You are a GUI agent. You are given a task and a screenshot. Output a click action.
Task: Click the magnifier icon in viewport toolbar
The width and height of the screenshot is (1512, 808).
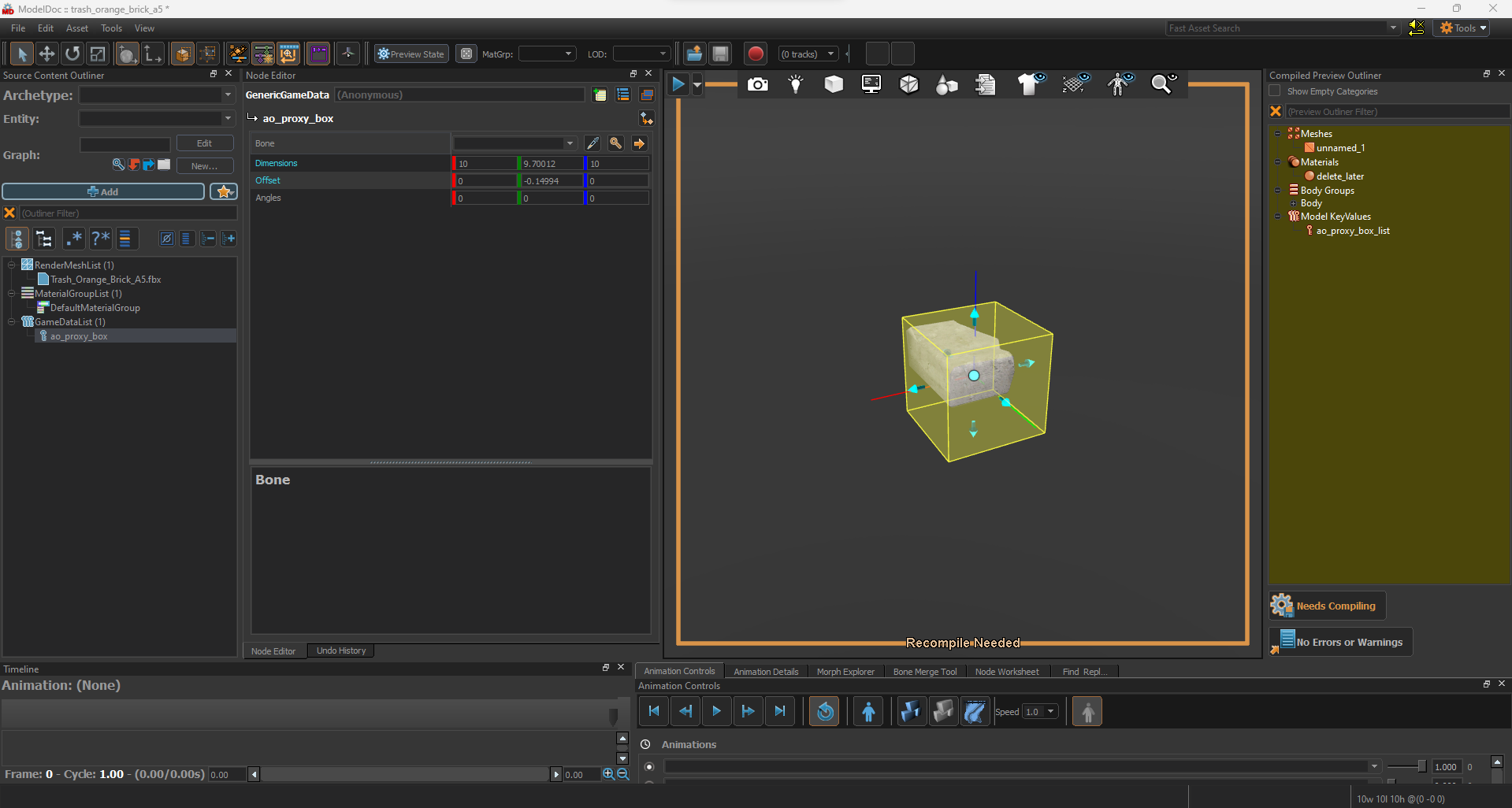pyautogui.click(x=1162, y=84)
